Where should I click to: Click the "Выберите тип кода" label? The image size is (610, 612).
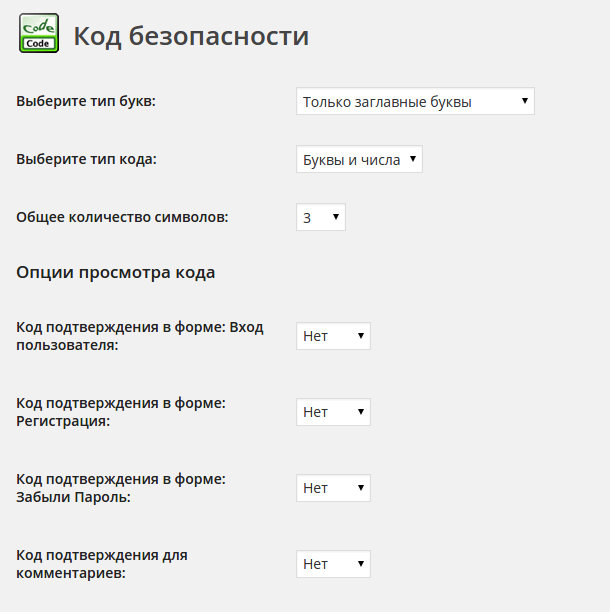[86, 159]
